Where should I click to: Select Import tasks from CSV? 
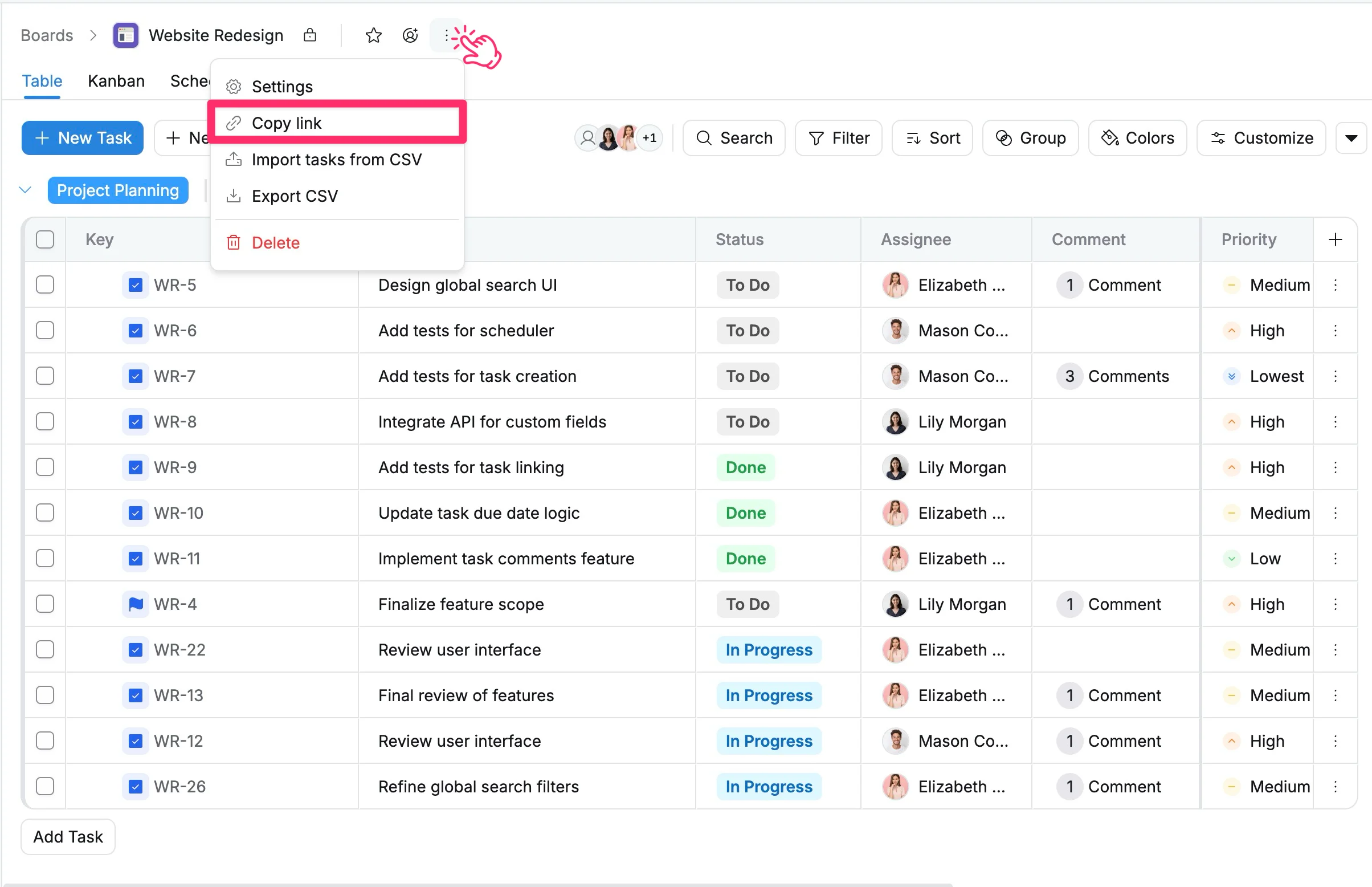click(337, 160)
